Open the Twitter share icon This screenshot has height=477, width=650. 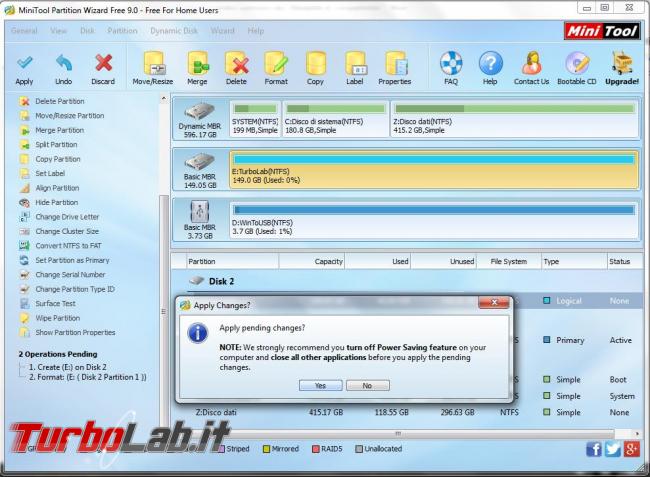pos(613,449)
